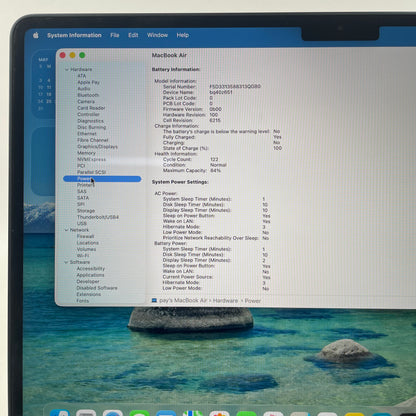Open the File menu
Viewport: 416px width, 416px height.
click(115, 35)
